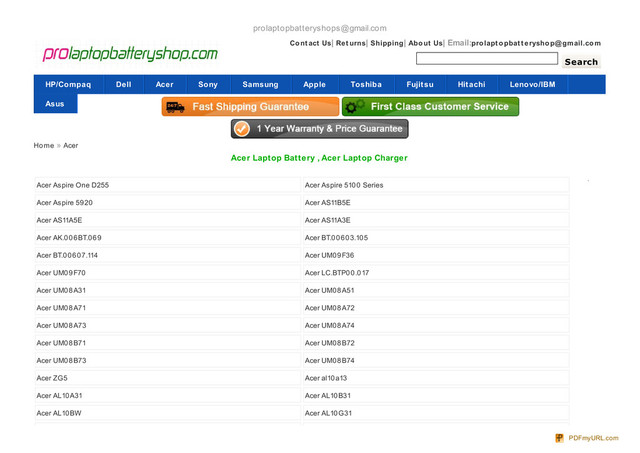Open Acer Aspire 5920 link

[x=64, y=203]
